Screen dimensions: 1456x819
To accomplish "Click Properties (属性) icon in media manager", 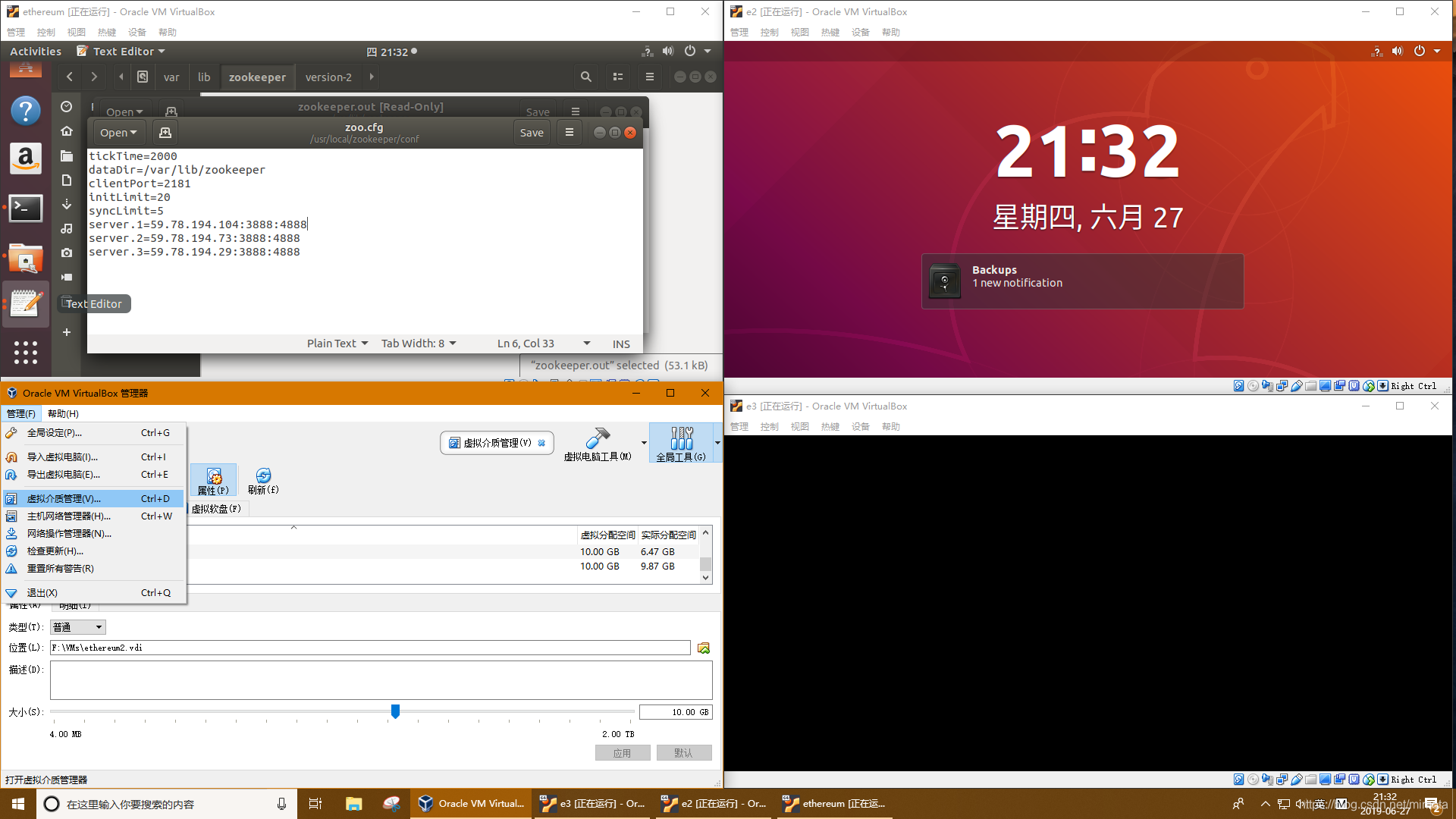I will click(x=213, y=481).
